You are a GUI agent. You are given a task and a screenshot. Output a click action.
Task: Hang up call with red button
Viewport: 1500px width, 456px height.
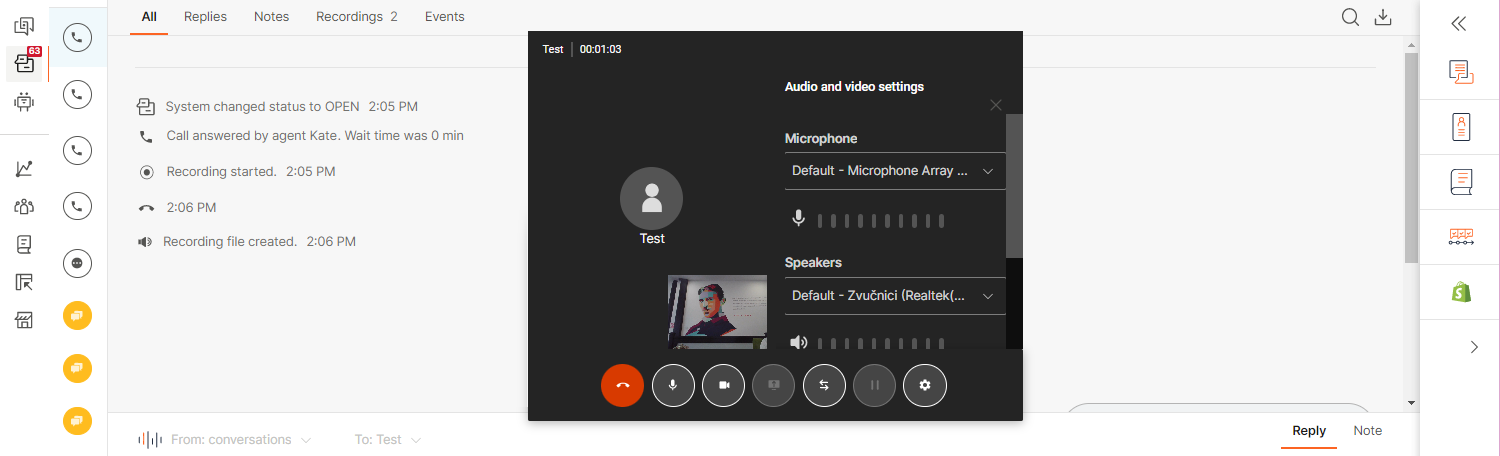pos(622,385)
